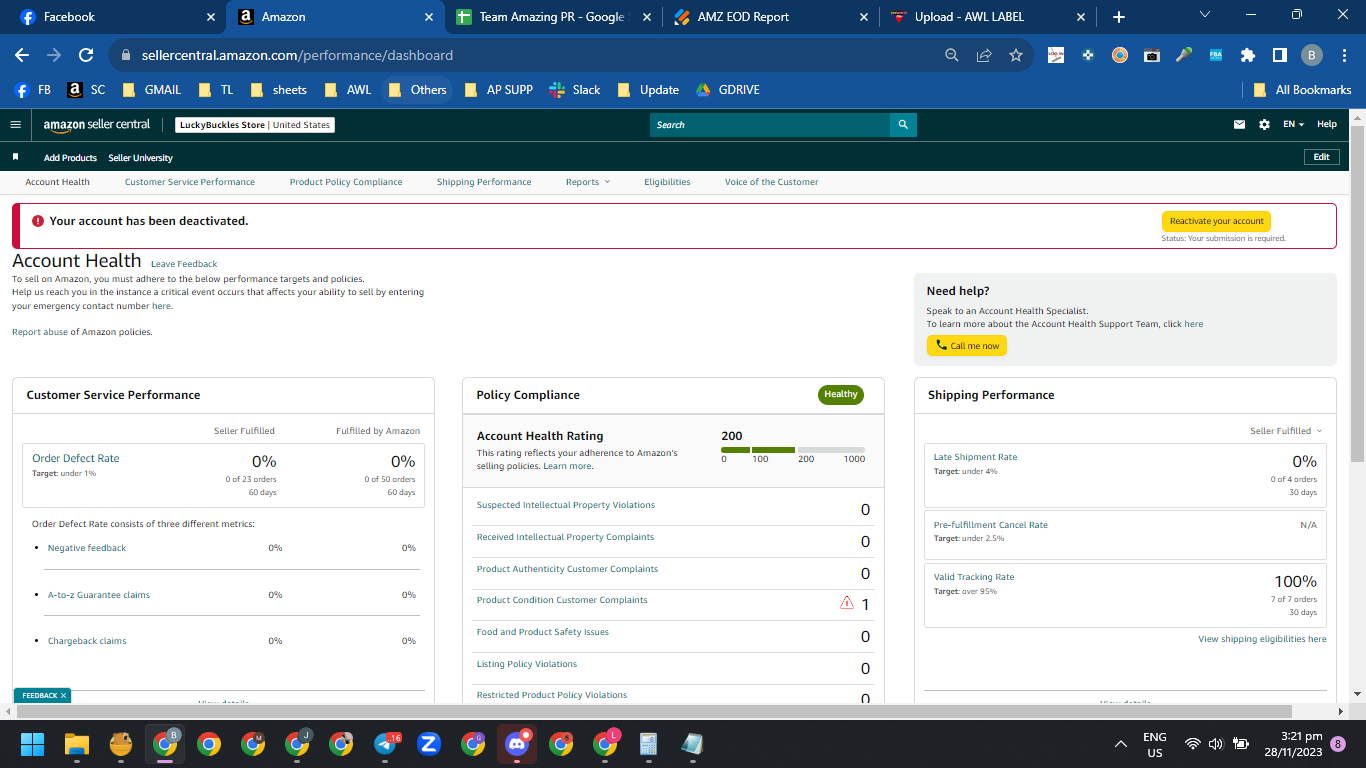Image resolution: width=1366 pixels, height=768 pixels.
Task: Open the Report abuse link
Action: (x=40, y=332)
